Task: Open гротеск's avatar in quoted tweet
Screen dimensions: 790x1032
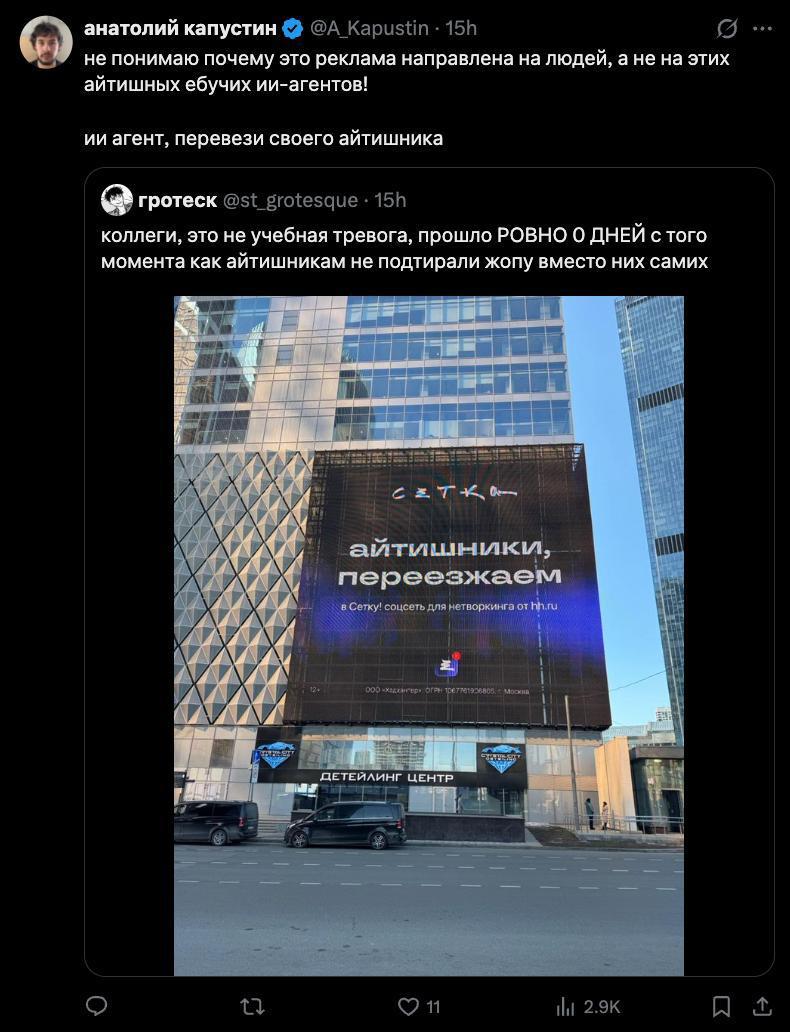Action: [x=117, y=200]
